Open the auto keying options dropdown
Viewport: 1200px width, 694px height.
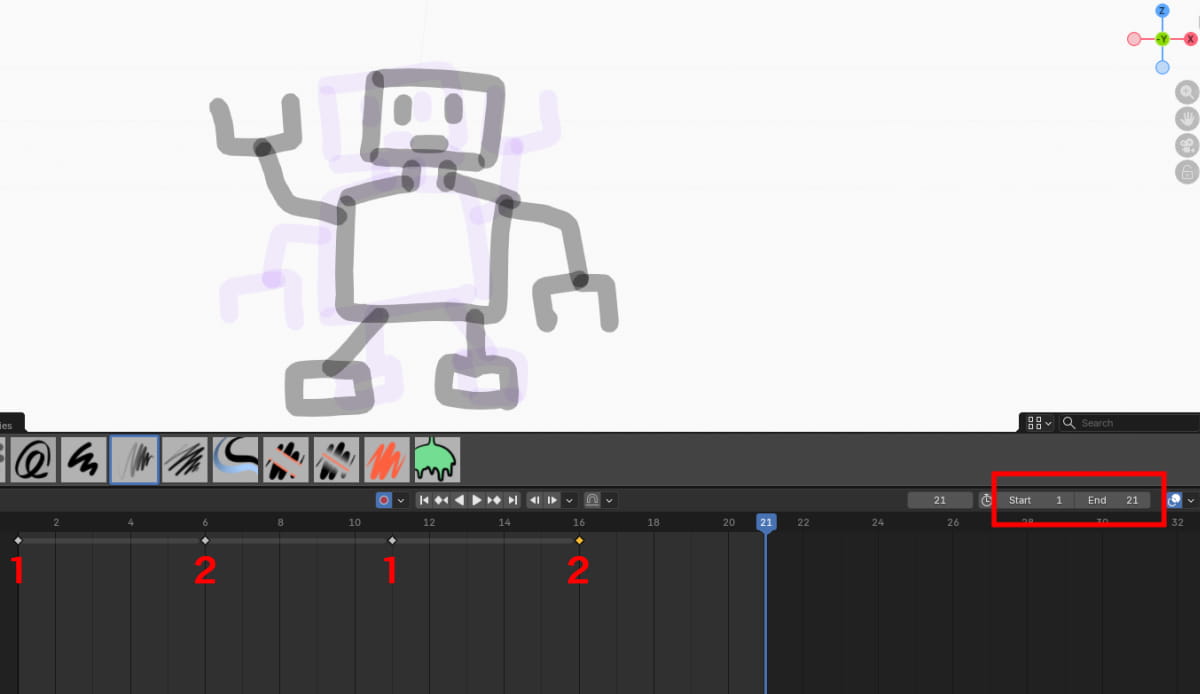point(401,500)
